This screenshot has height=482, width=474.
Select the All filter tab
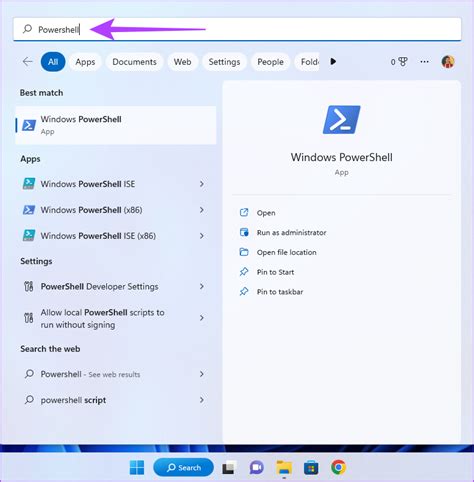click(x=53, y=62)
